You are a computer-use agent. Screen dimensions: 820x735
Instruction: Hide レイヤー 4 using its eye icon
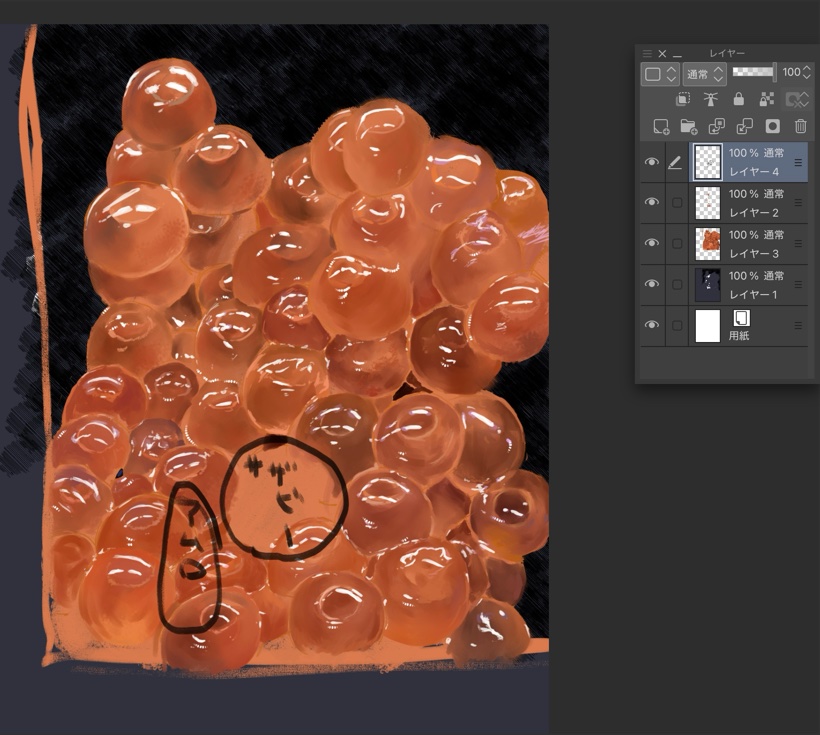(652, 162)
